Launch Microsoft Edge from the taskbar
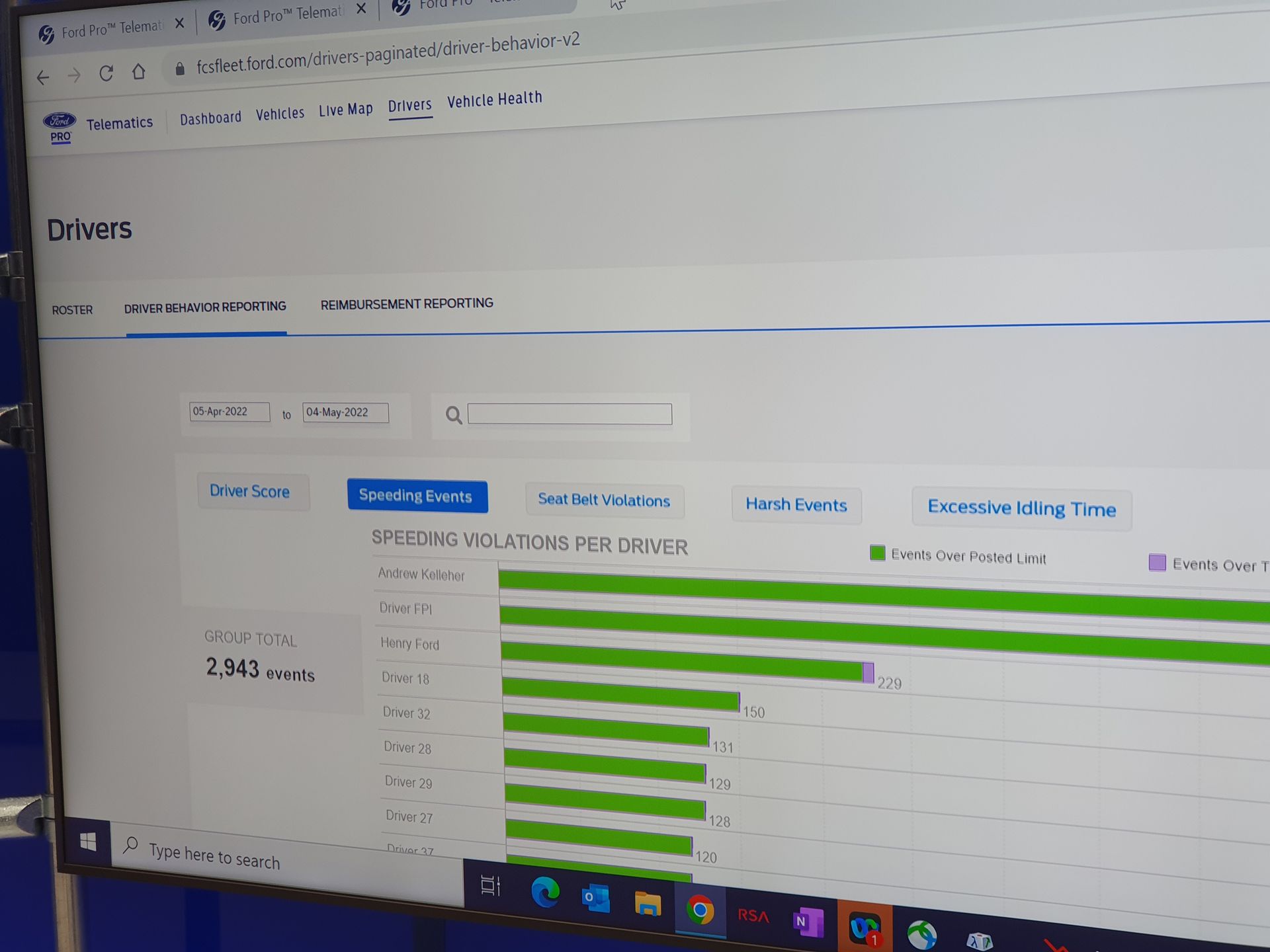 (x=545, y=892)
